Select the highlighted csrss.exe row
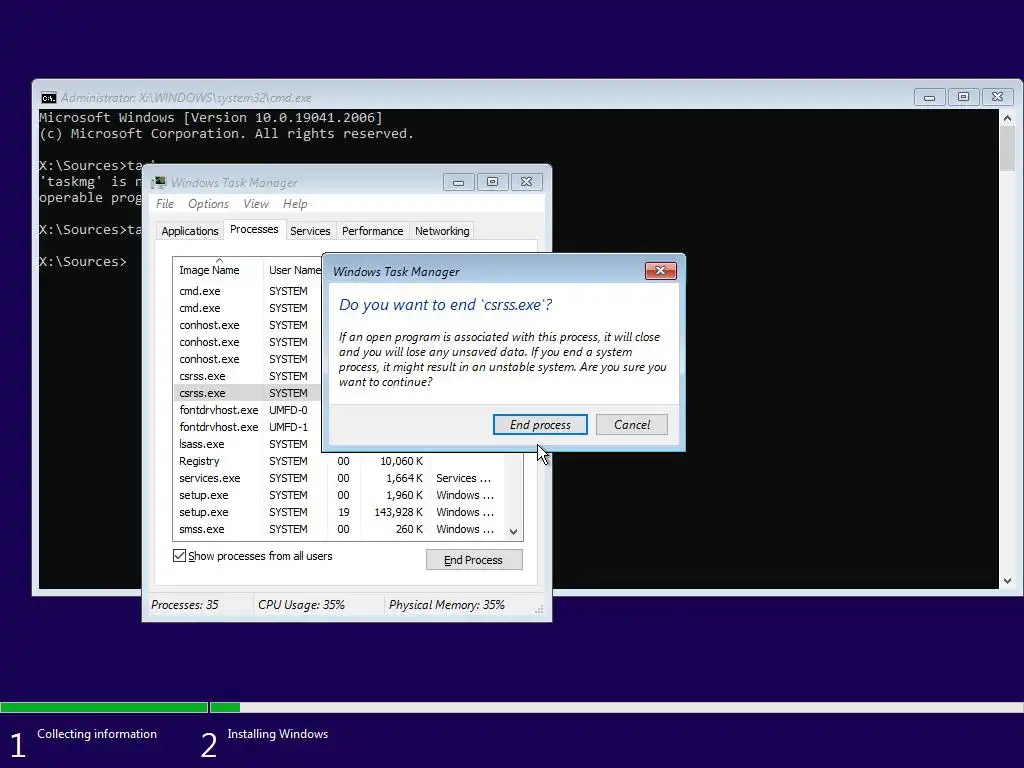The image size is (1024, 768). pos(248,393)
